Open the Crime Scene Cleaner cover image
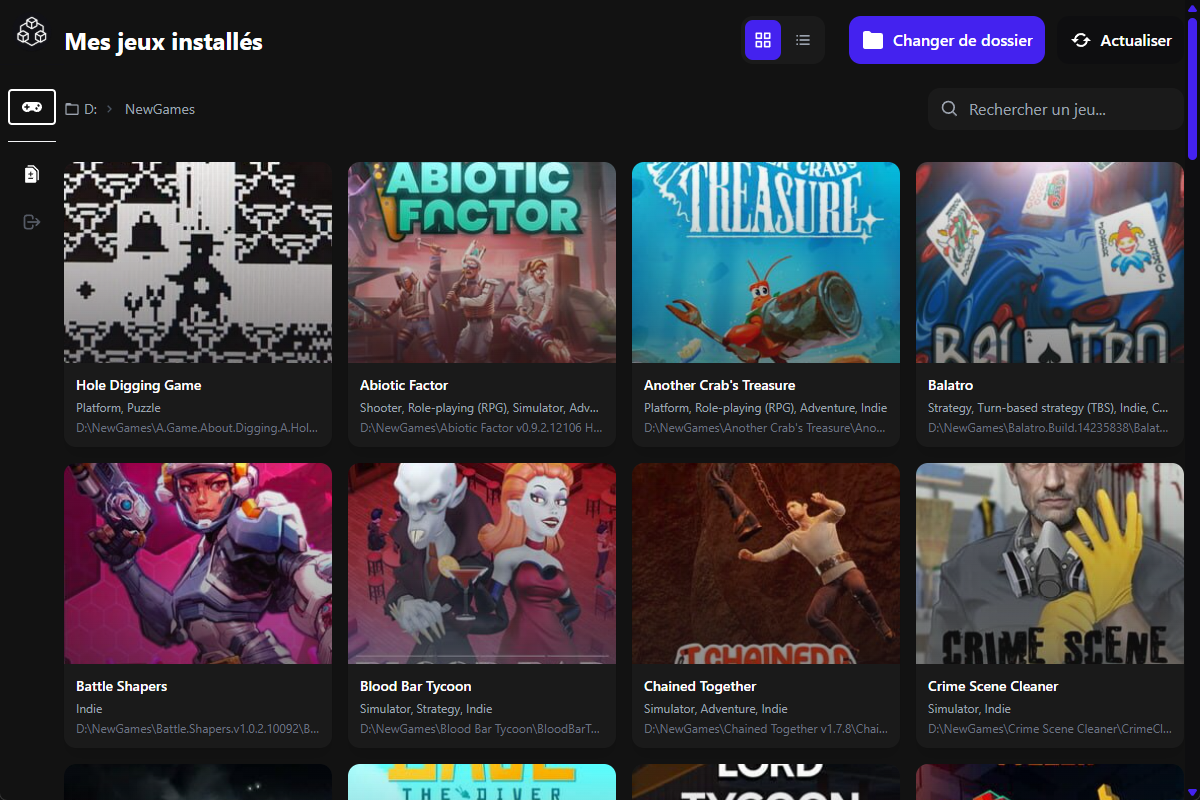This screenshot has height=800, width=1200. tap(1050, 563)
